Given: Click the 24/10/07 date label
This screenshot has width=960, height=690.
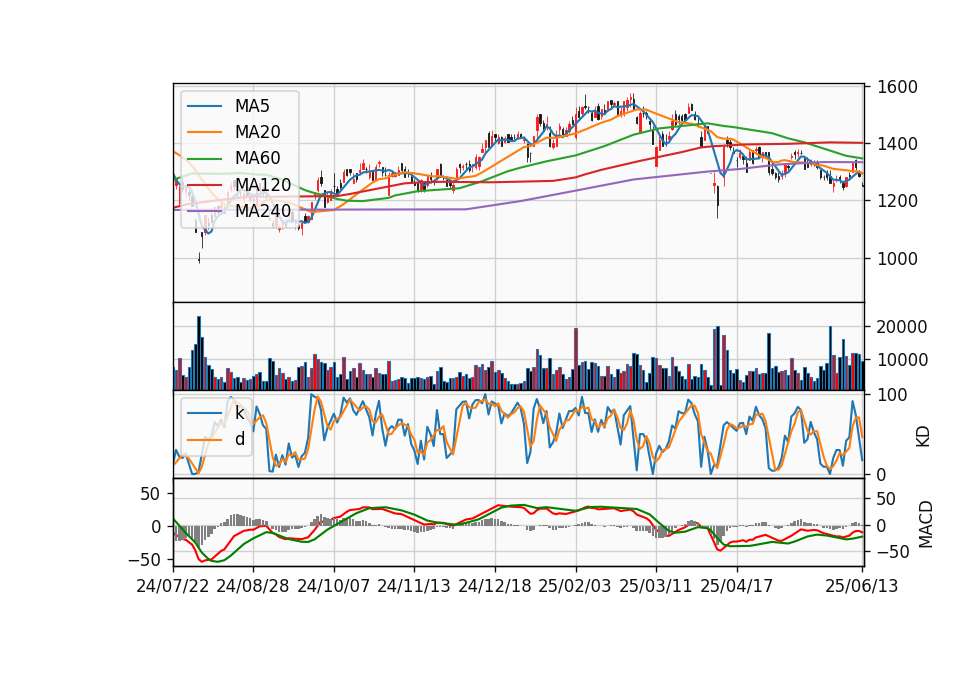Looking at the screenshot, I should point(334,586).
